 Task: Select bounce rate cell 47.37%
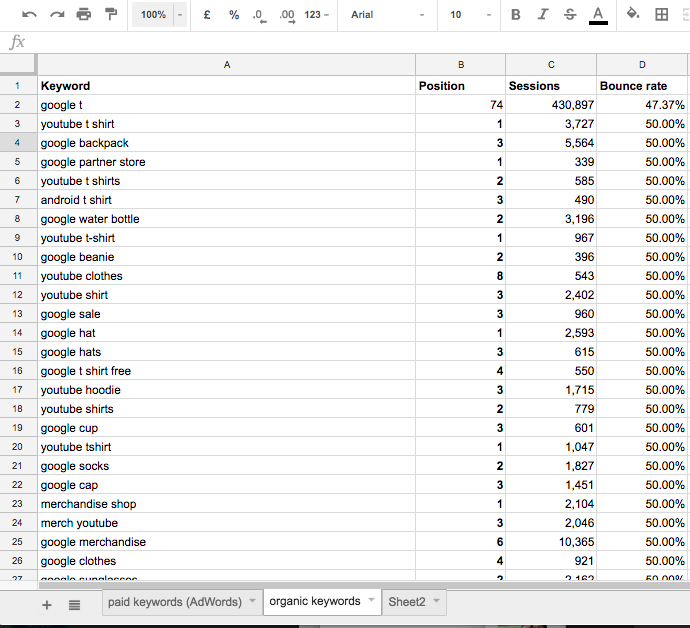tap(642, 105)
